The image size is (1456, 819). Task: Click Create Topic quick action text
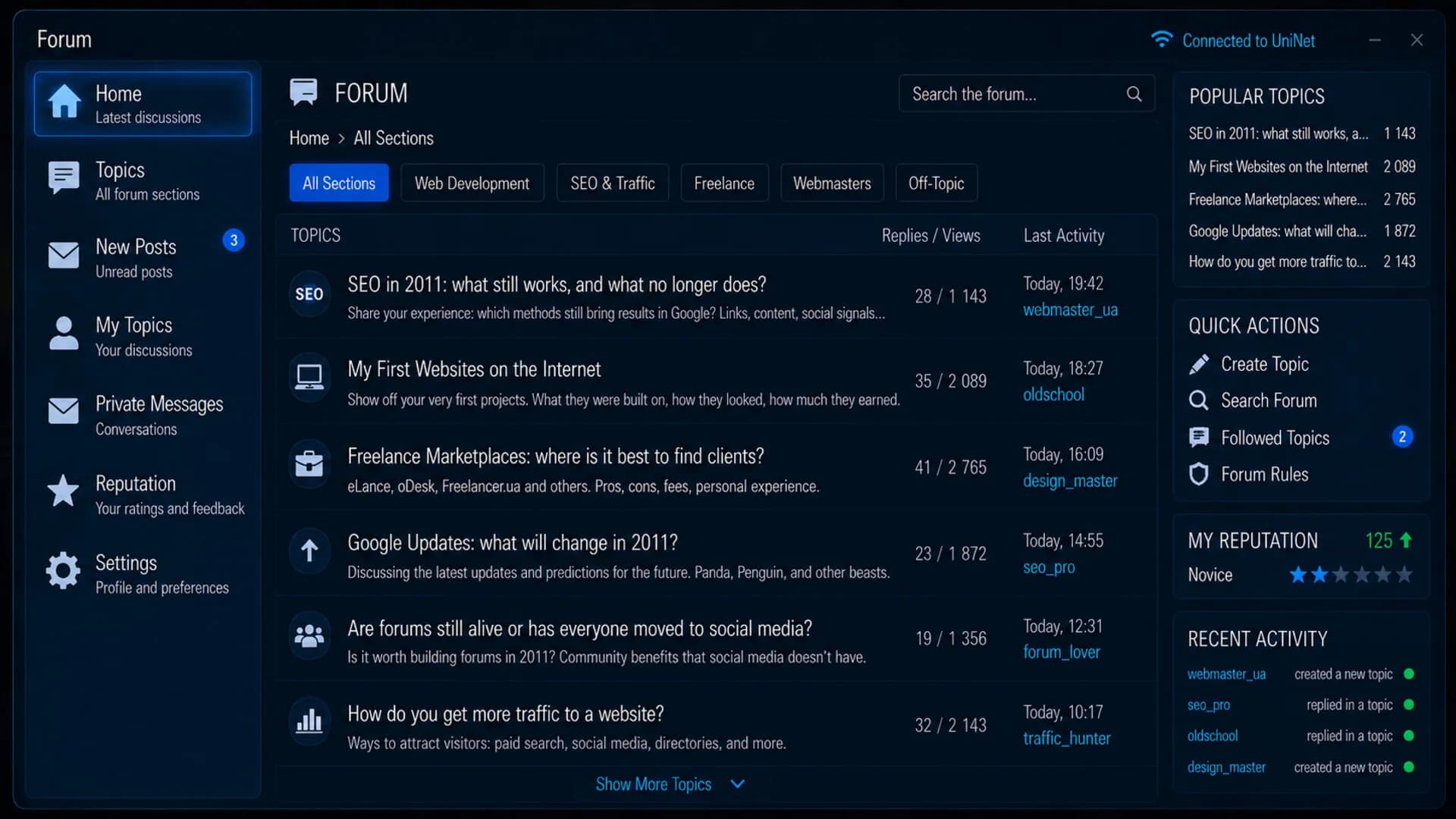click(x=1264, y=364)
